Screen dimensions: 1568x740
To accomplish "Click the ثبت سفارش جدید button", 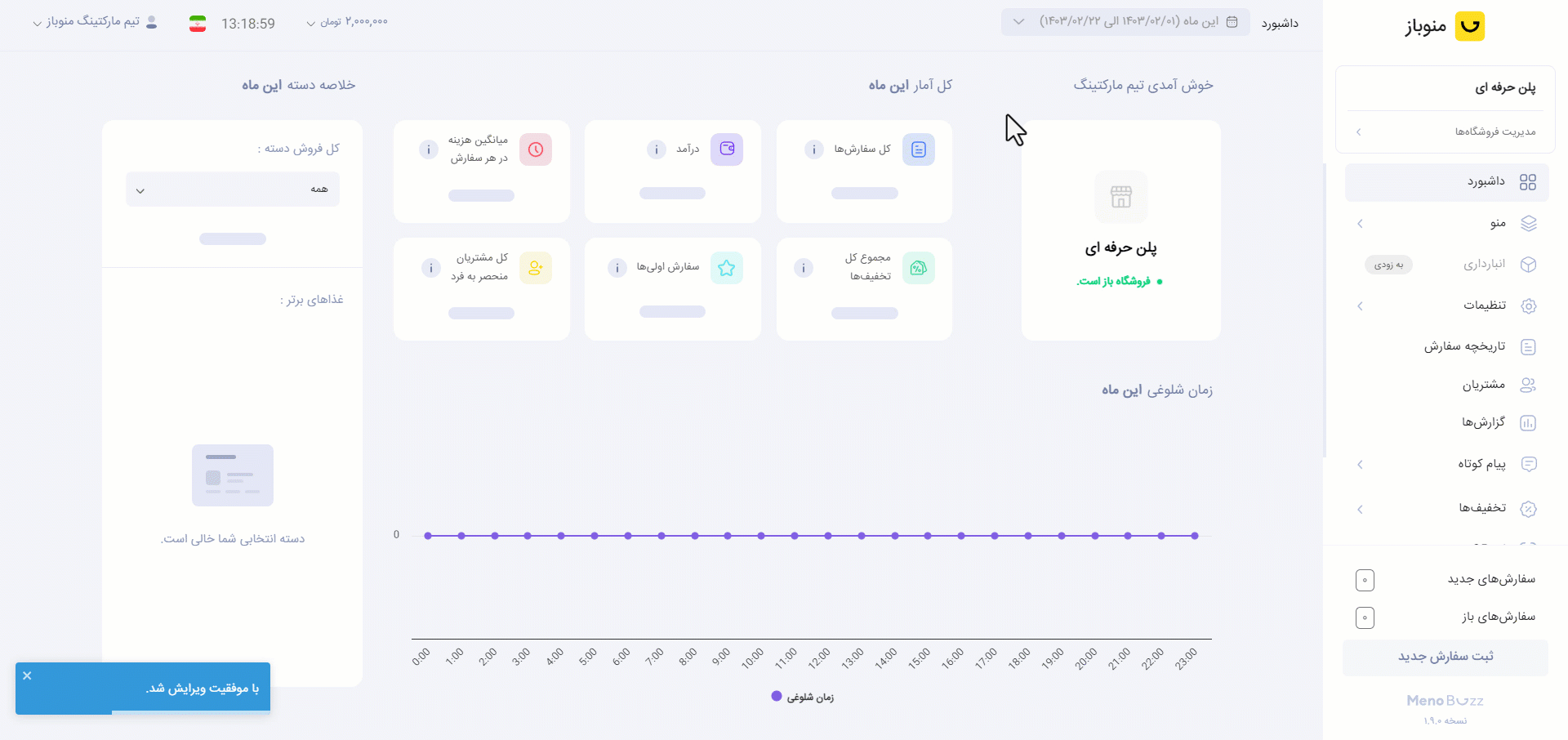I will [x=1445, y=657].
